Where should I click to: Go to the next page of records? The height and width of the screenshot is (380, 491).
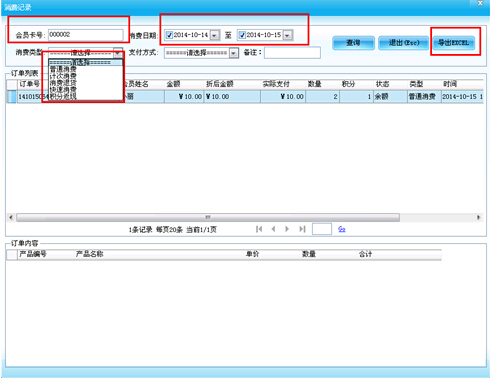click(287, 229)
